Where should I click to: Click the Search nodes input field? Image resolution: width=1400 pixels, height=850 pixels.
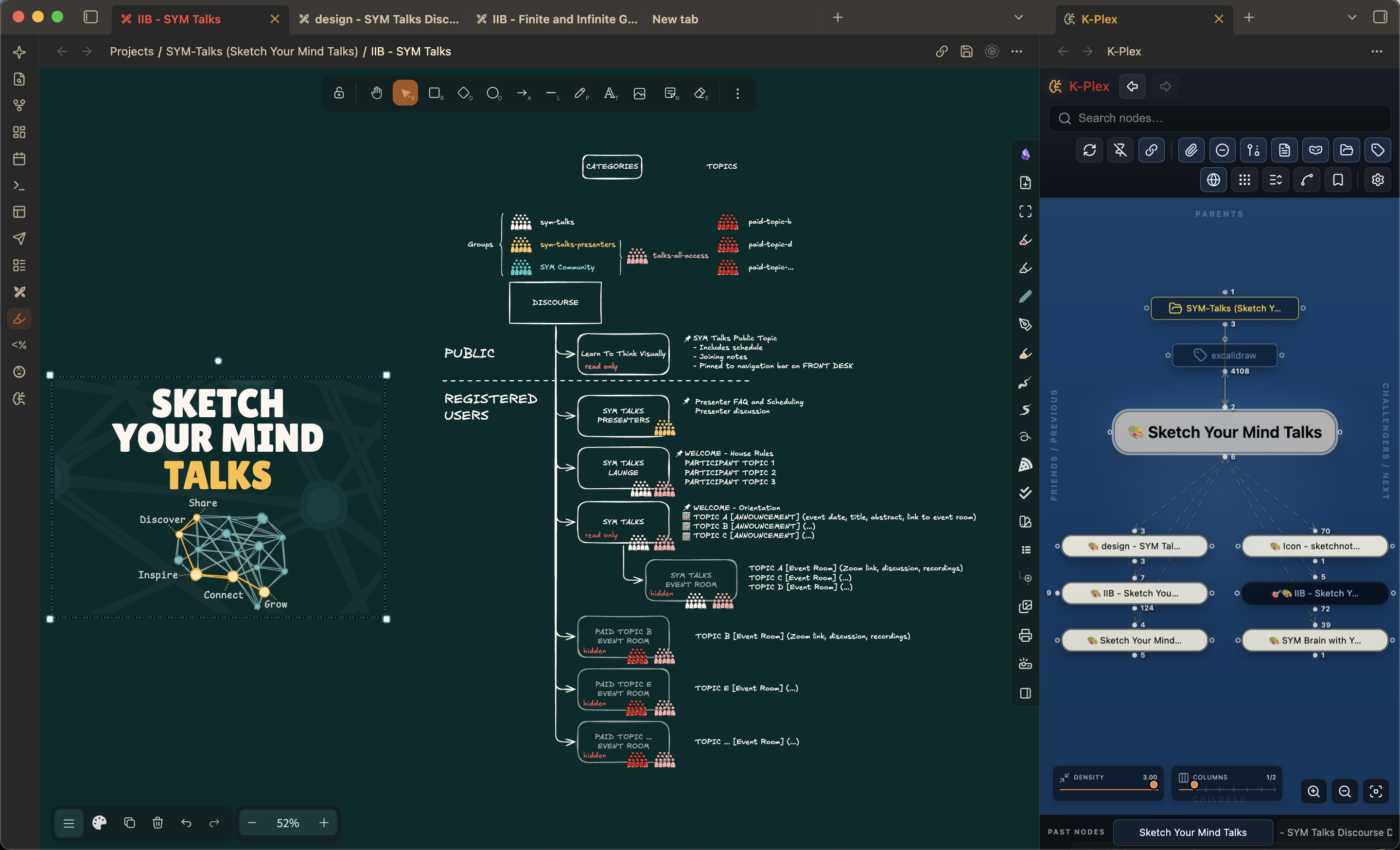point(1219,118)
